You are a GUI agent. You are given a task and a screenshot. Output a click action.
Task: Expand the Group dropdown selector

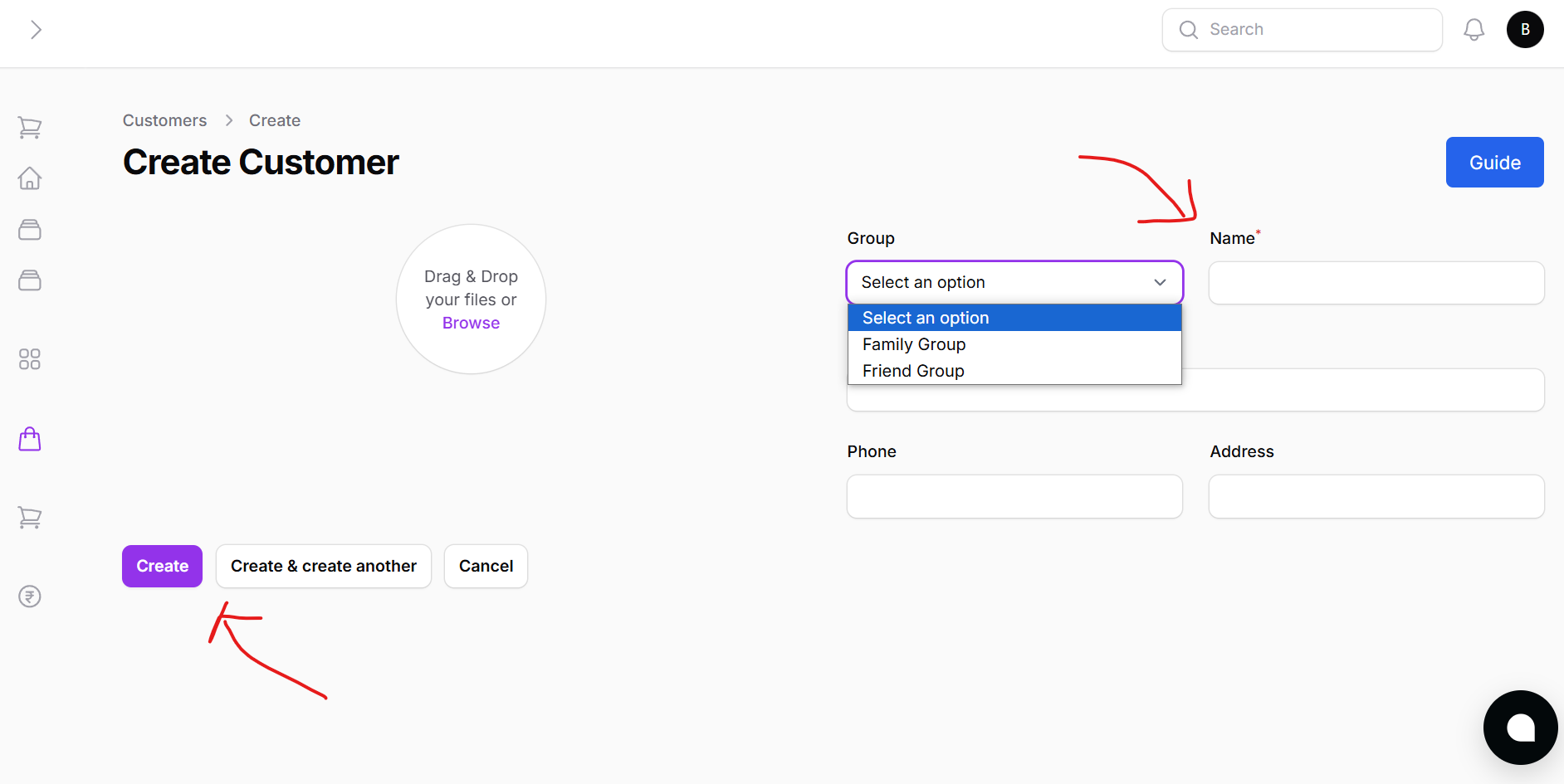point(1014,282)
